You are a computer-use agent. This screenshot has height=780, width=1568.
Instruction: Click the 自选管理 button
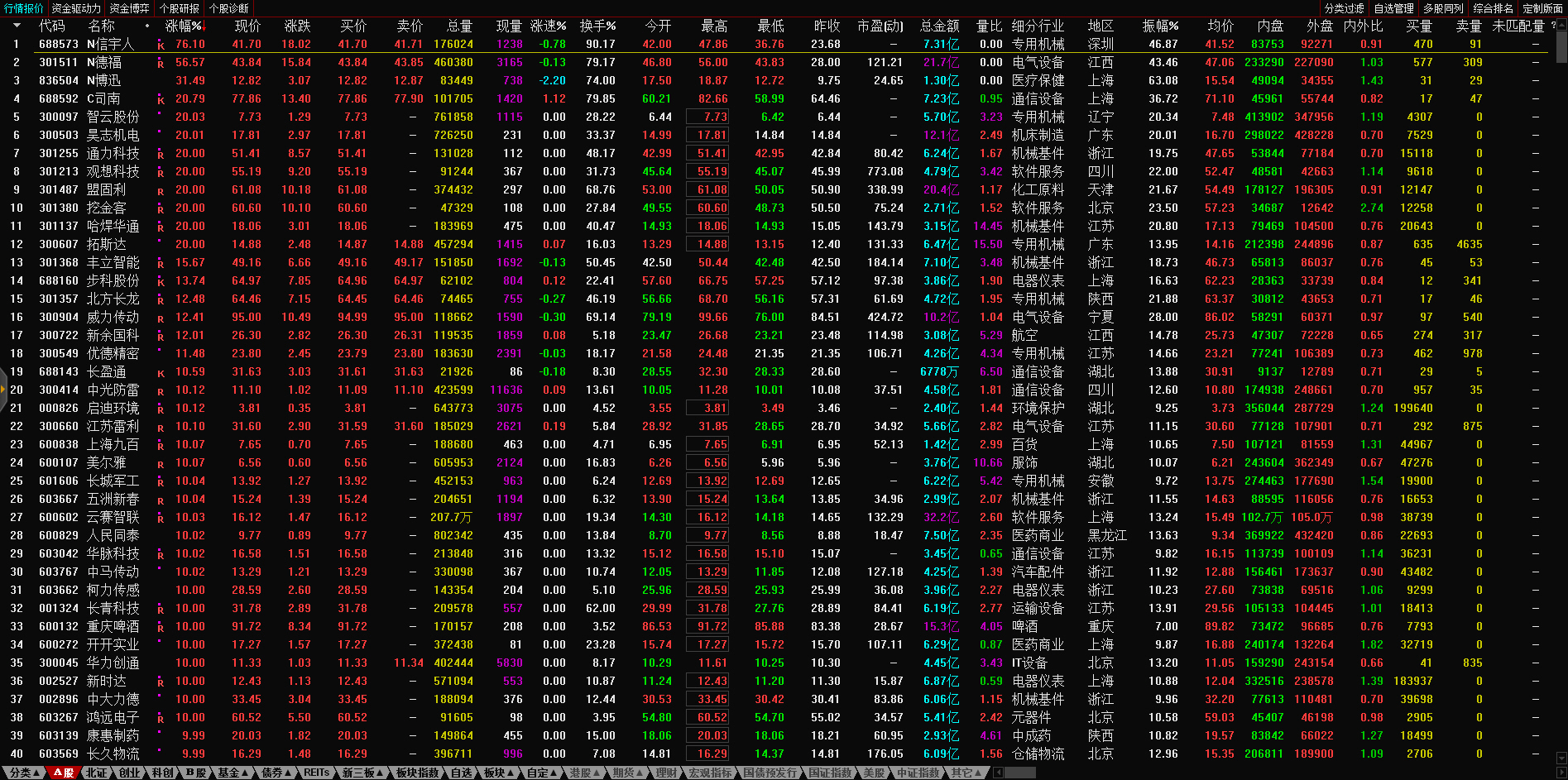pos(1393,8)
